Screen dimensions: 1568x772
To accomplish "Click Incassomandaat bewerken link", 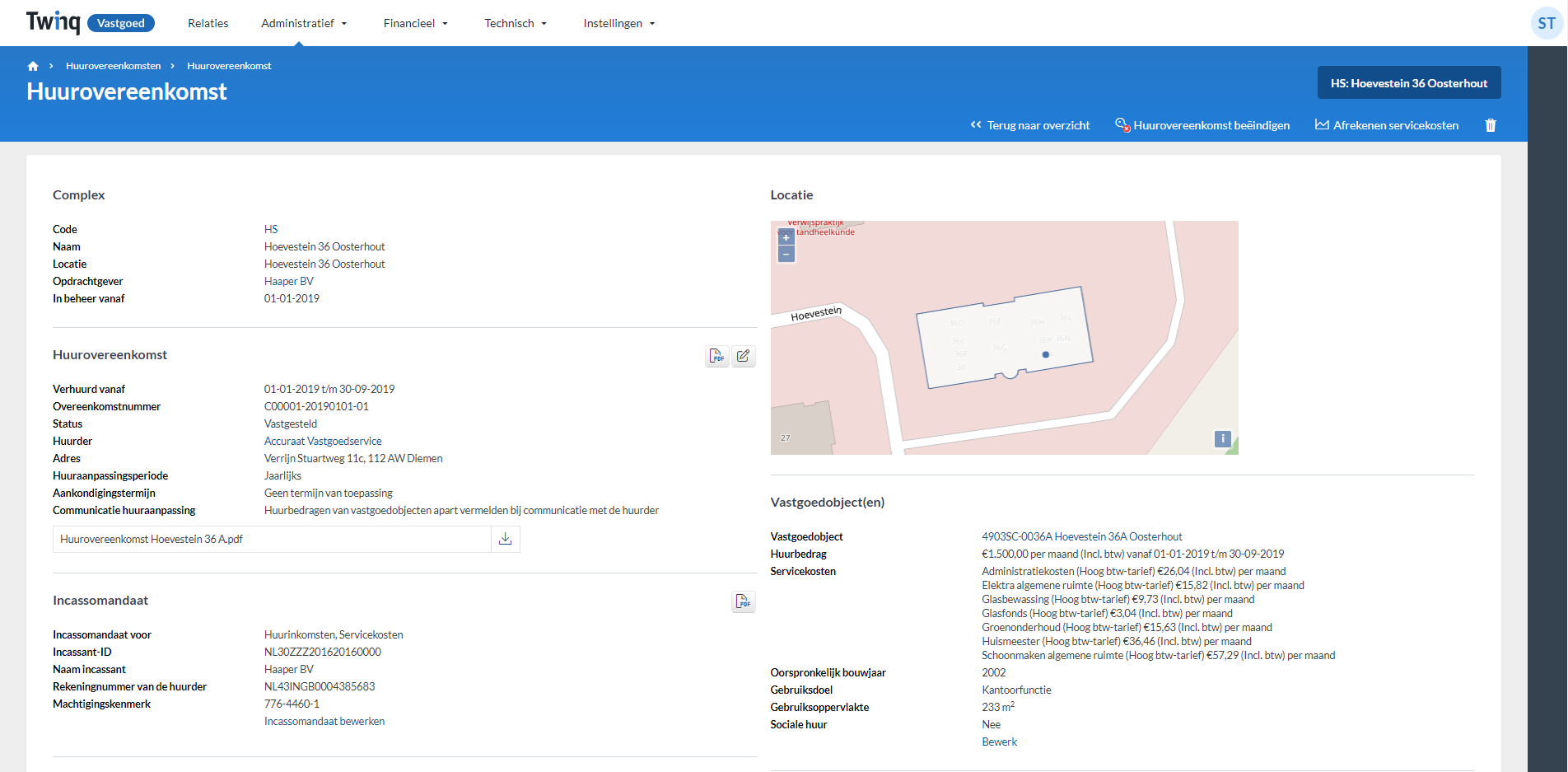I will [324, 721].
